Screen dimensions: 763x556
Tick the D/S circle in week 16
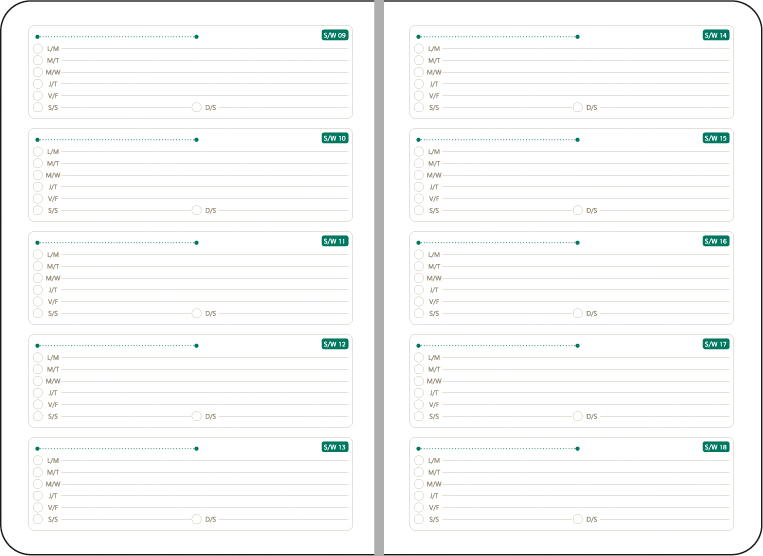[578, 313]
